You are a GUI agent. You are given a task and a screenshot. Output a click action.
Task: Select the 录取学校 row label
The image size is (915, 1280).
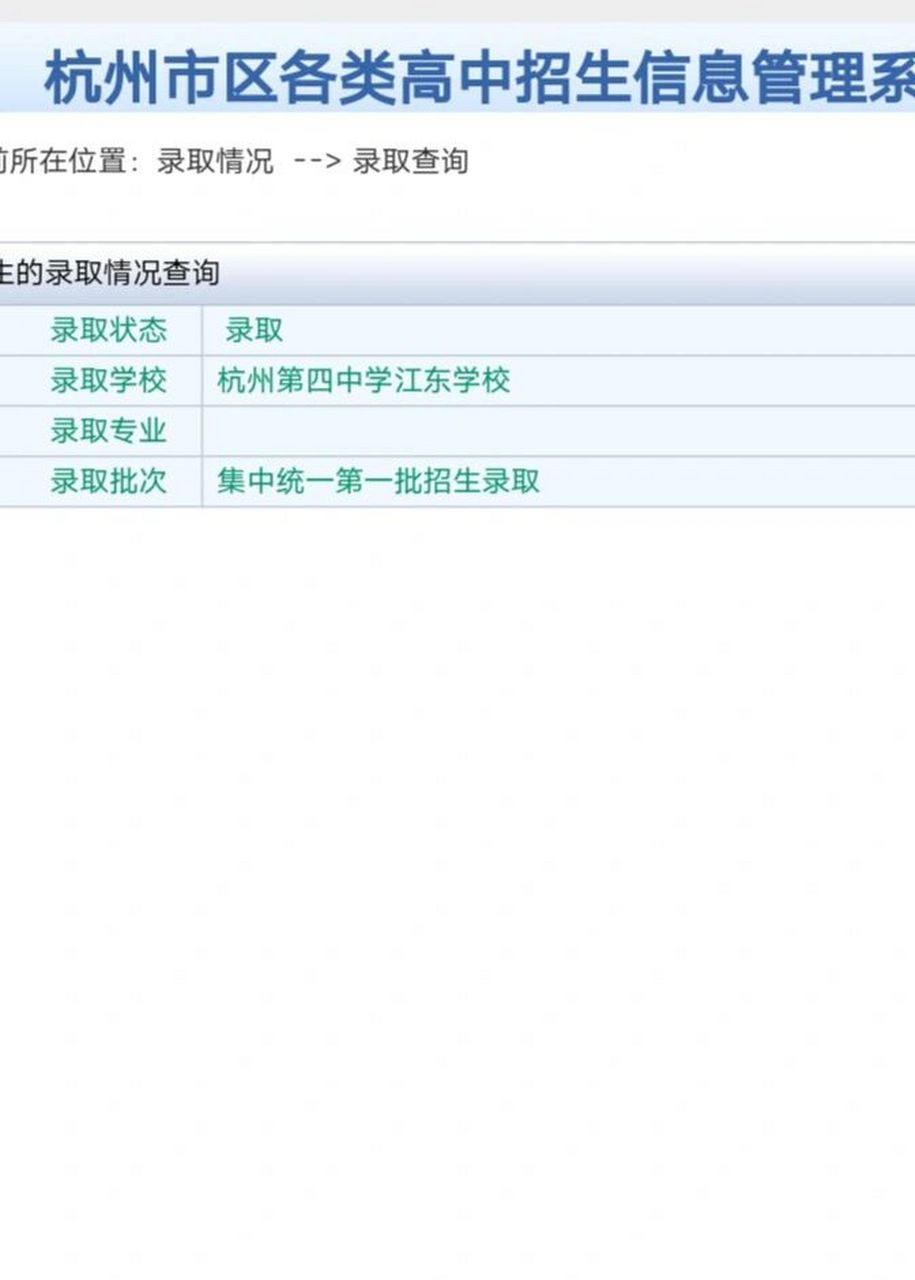point(110,380)
